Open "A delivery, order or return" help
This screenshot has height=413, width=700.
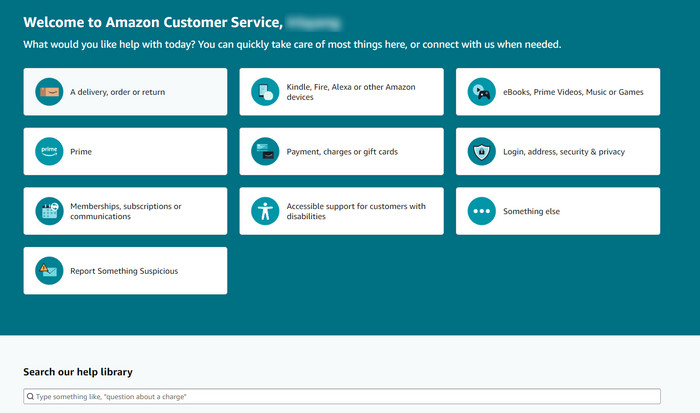click(x=118, y=92)
